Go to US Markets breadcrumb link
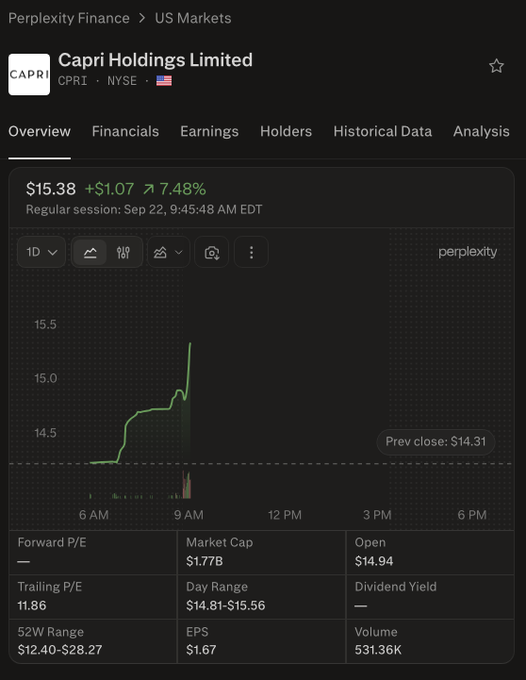526x680 pixels. (193, 18)
